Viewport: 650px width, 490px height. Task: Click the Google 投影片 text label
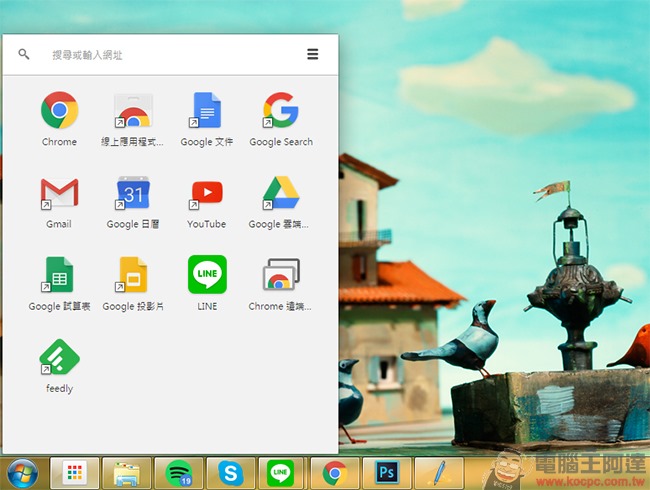[133, 306]
